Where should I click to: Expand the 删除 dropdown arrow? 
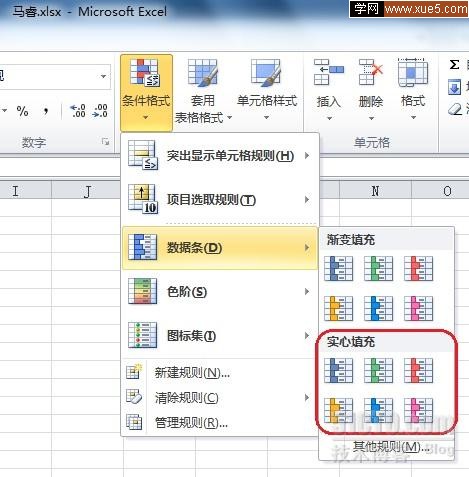click(371, 118)
